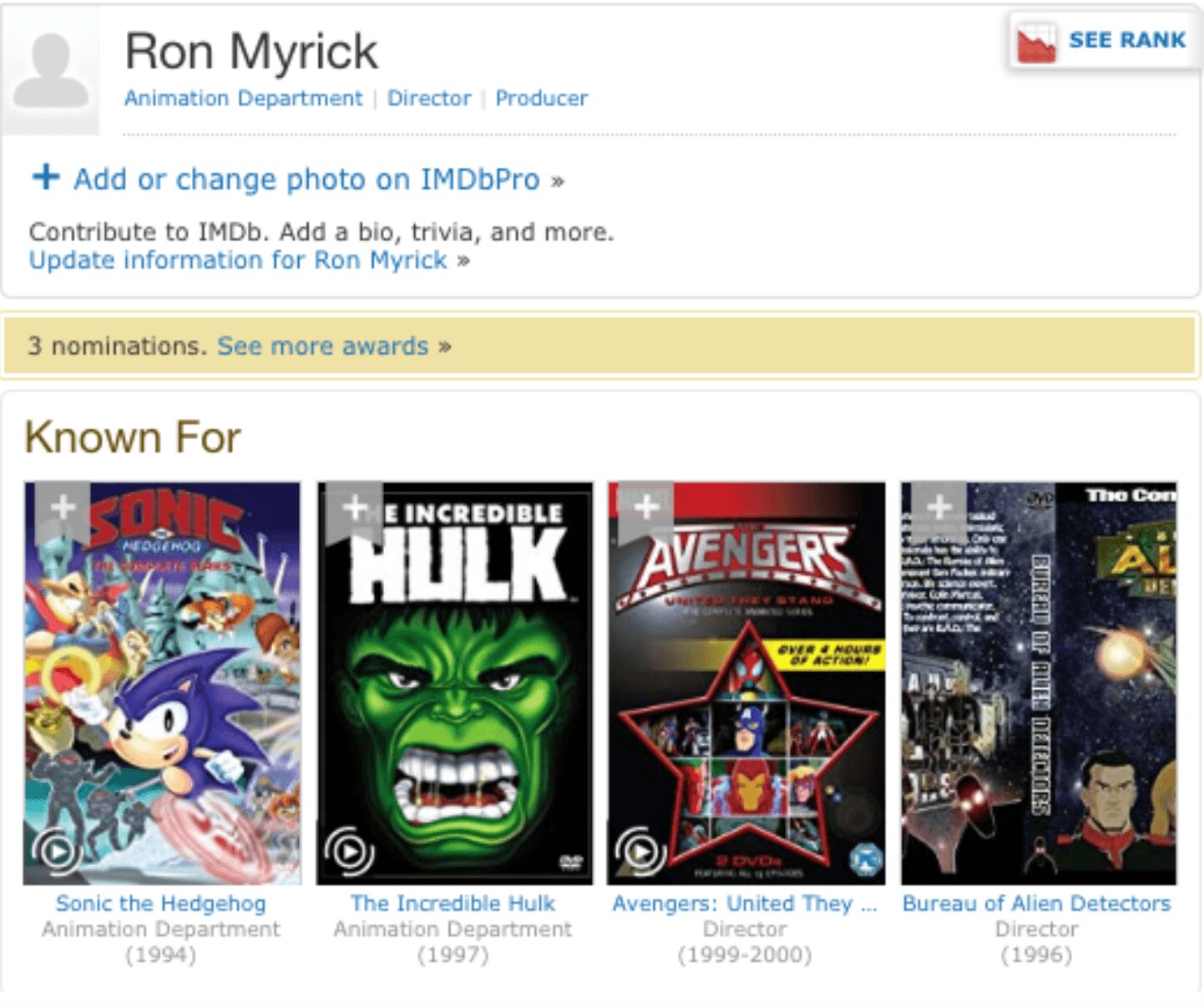Add Bureau of Alien Detectors to watchlist
The width and height of the screenshot is (1204, 1007).
[x=938, y=508]
